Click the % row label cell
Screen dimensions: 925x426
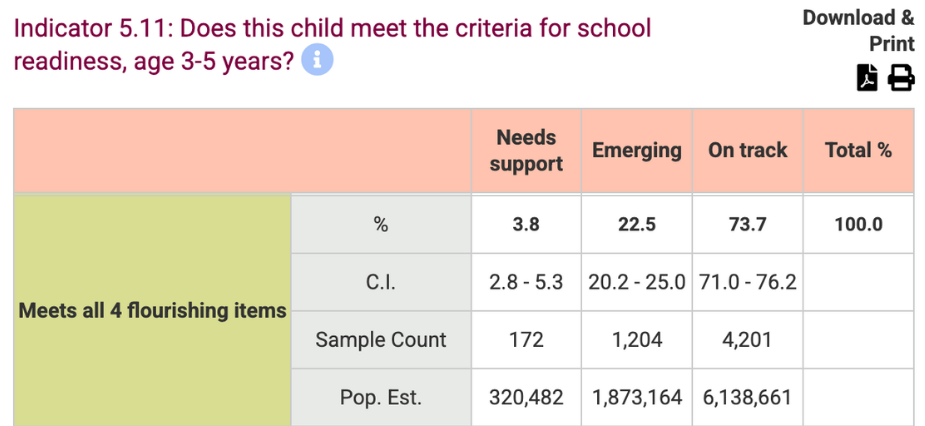[x=381, y=225]
